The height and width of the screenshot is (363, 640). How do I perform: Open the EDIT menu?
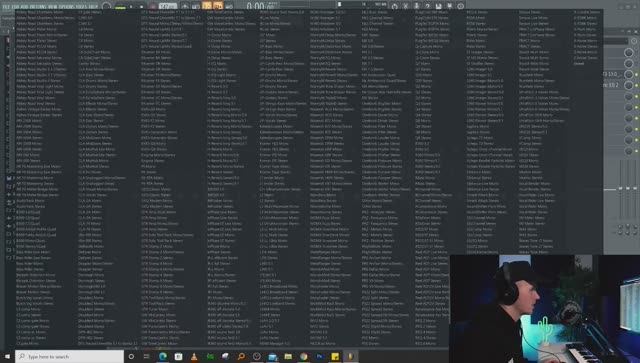(16, 7)
